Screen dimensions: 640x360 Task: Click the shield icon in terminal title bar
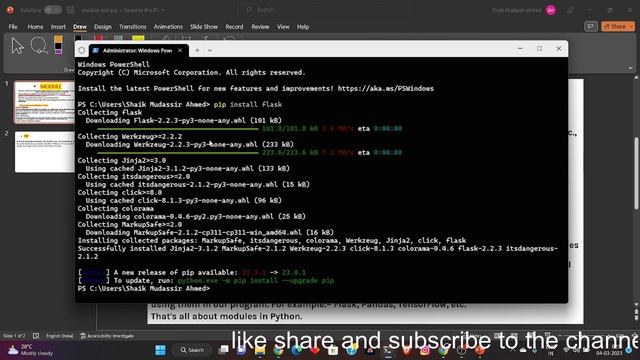(82, 51)
